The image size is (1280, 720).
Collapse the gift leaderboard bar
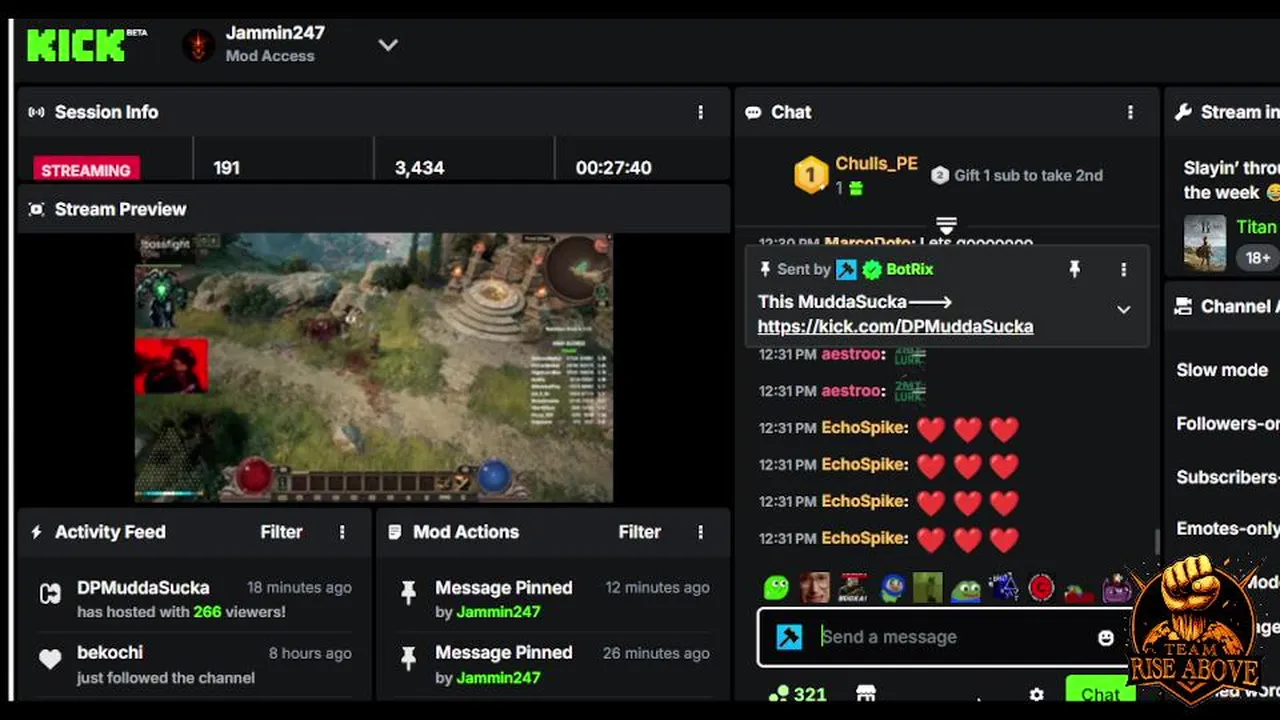946,224
